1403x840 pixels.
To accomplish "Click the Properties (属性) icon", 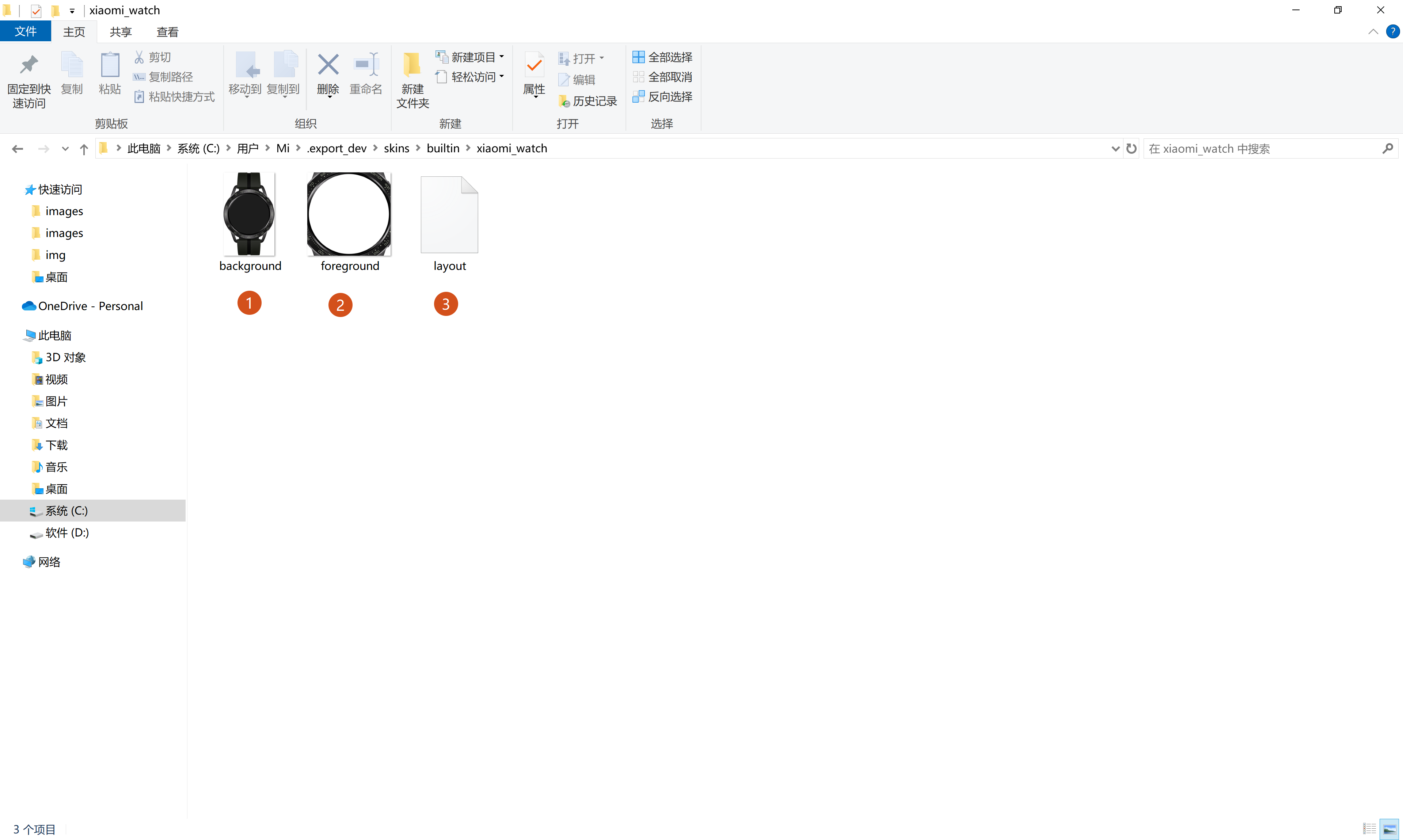I will coord(534,65).
